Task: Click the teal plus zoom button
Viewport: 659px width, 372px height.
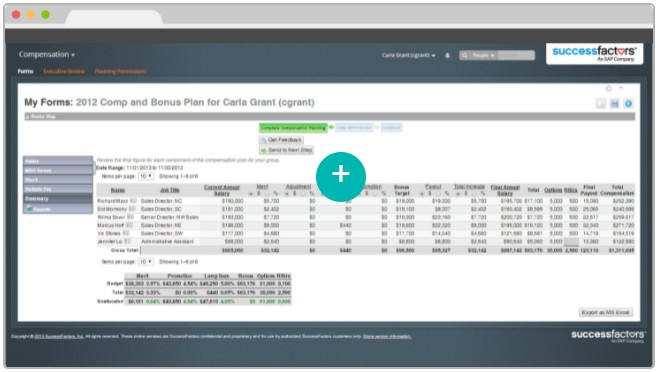Action: (x=340, y=177)
